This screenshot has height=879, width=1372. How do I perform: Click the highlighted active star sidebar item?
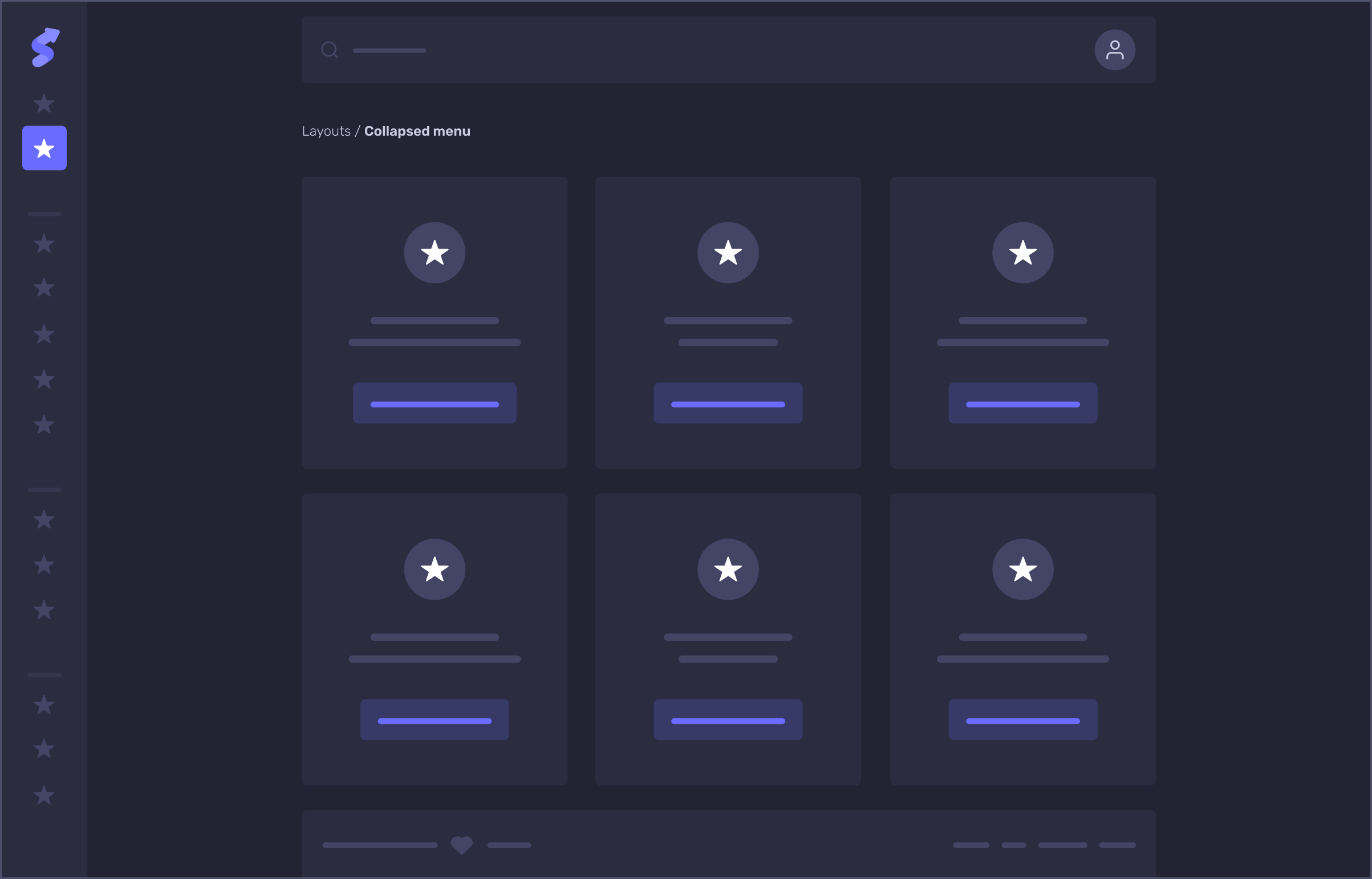[x=44, y=148]
